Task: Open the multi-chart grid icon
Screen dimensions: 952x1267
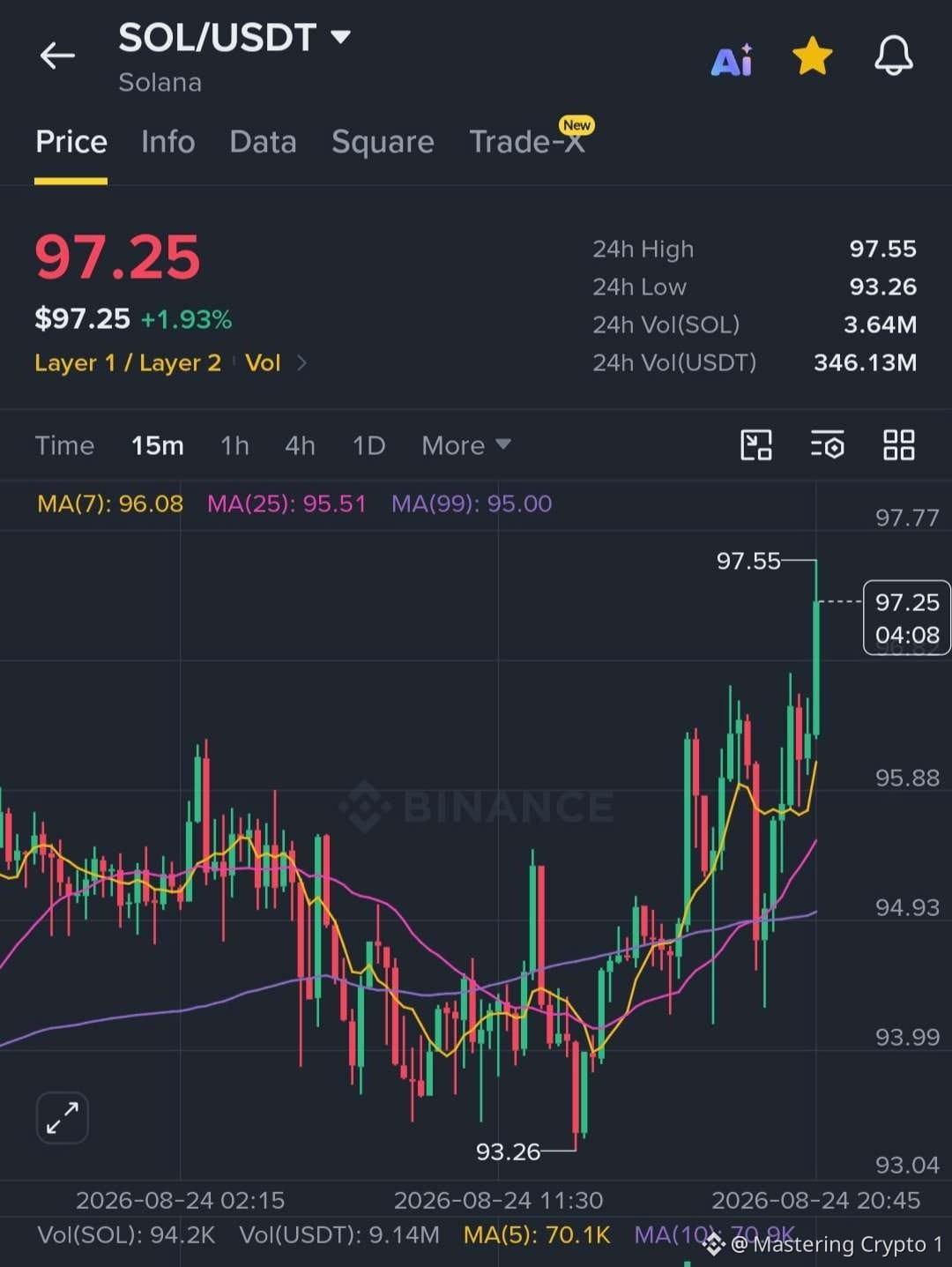Action: [x=898, y=445]
